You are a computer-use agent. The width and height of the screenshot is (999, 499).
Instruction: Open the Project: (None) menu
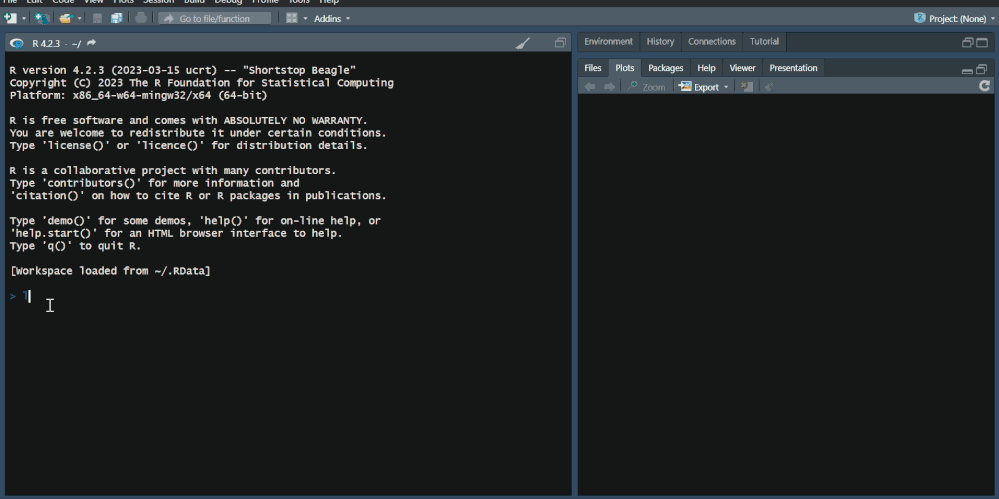954,18
